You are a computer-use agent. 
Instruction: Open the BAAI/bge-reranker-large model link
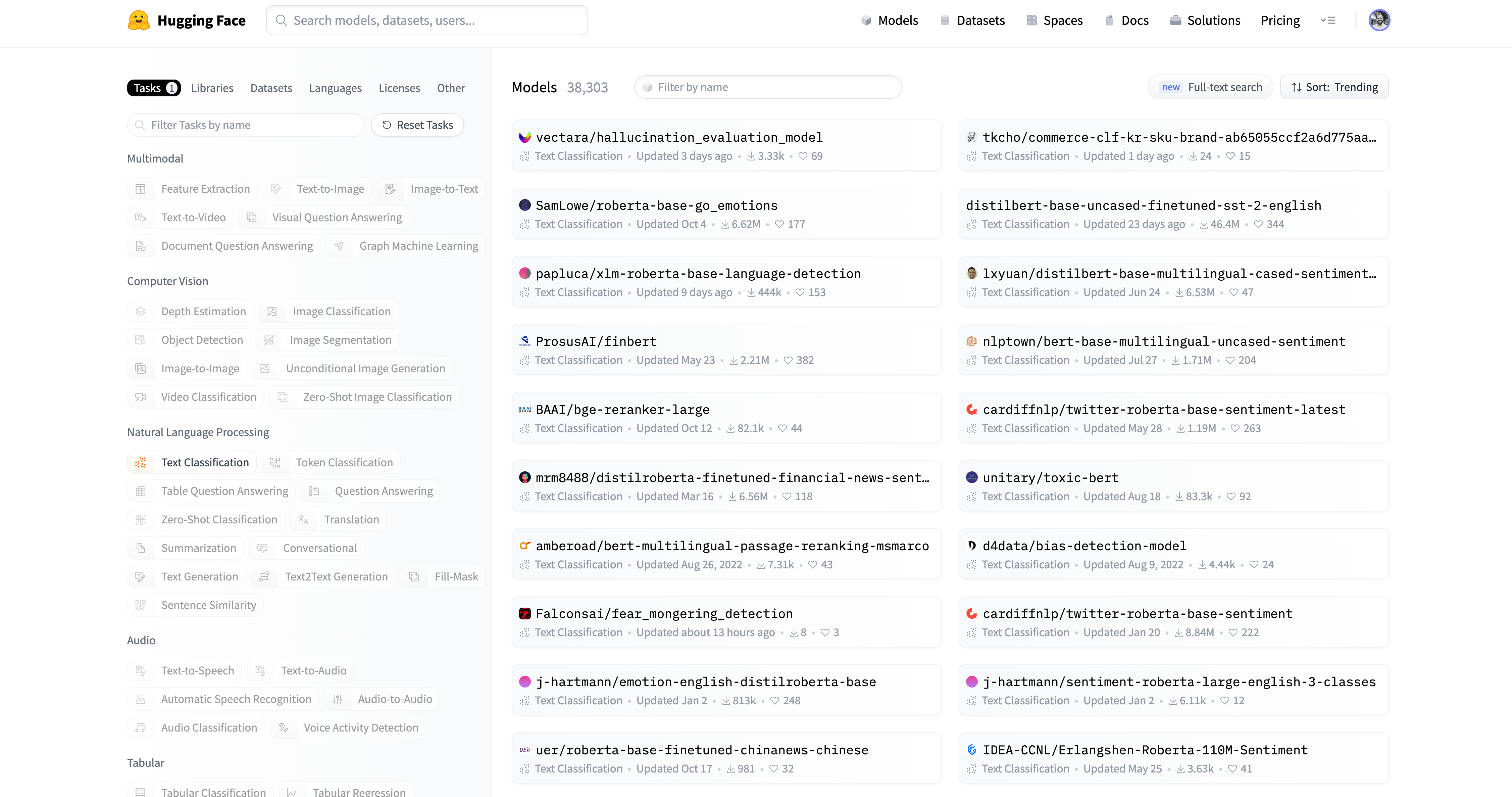click(x=622, y=409)
